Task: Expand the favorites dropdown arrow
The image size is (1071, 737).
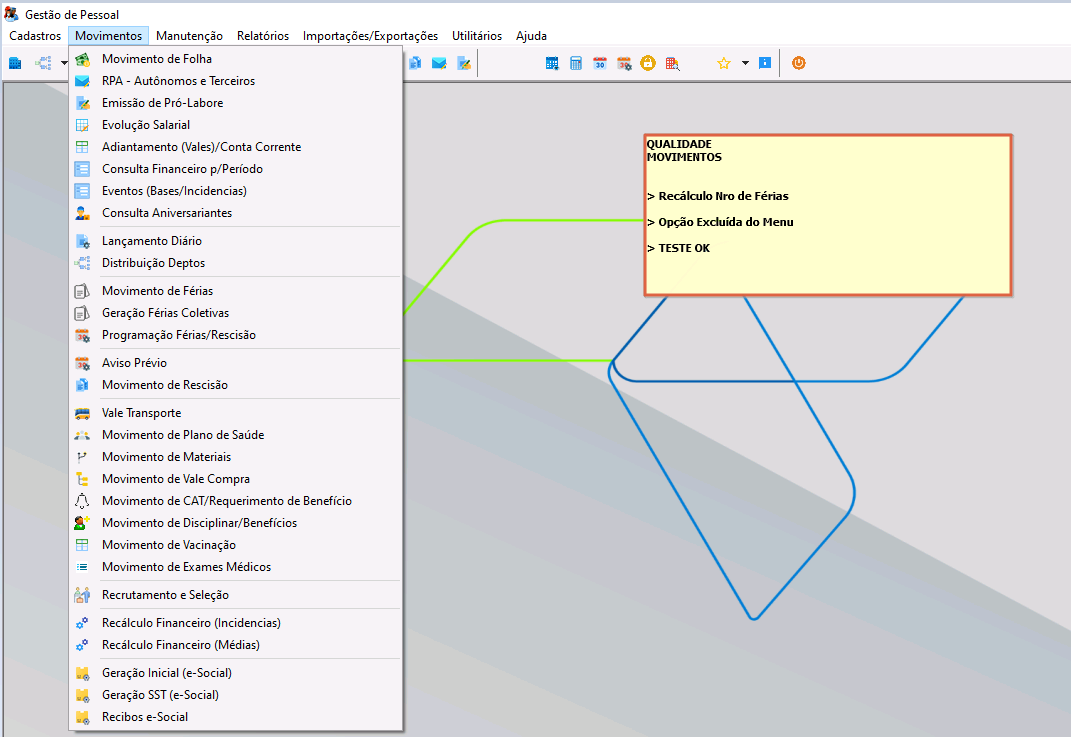Action: (x=745, y=64)
